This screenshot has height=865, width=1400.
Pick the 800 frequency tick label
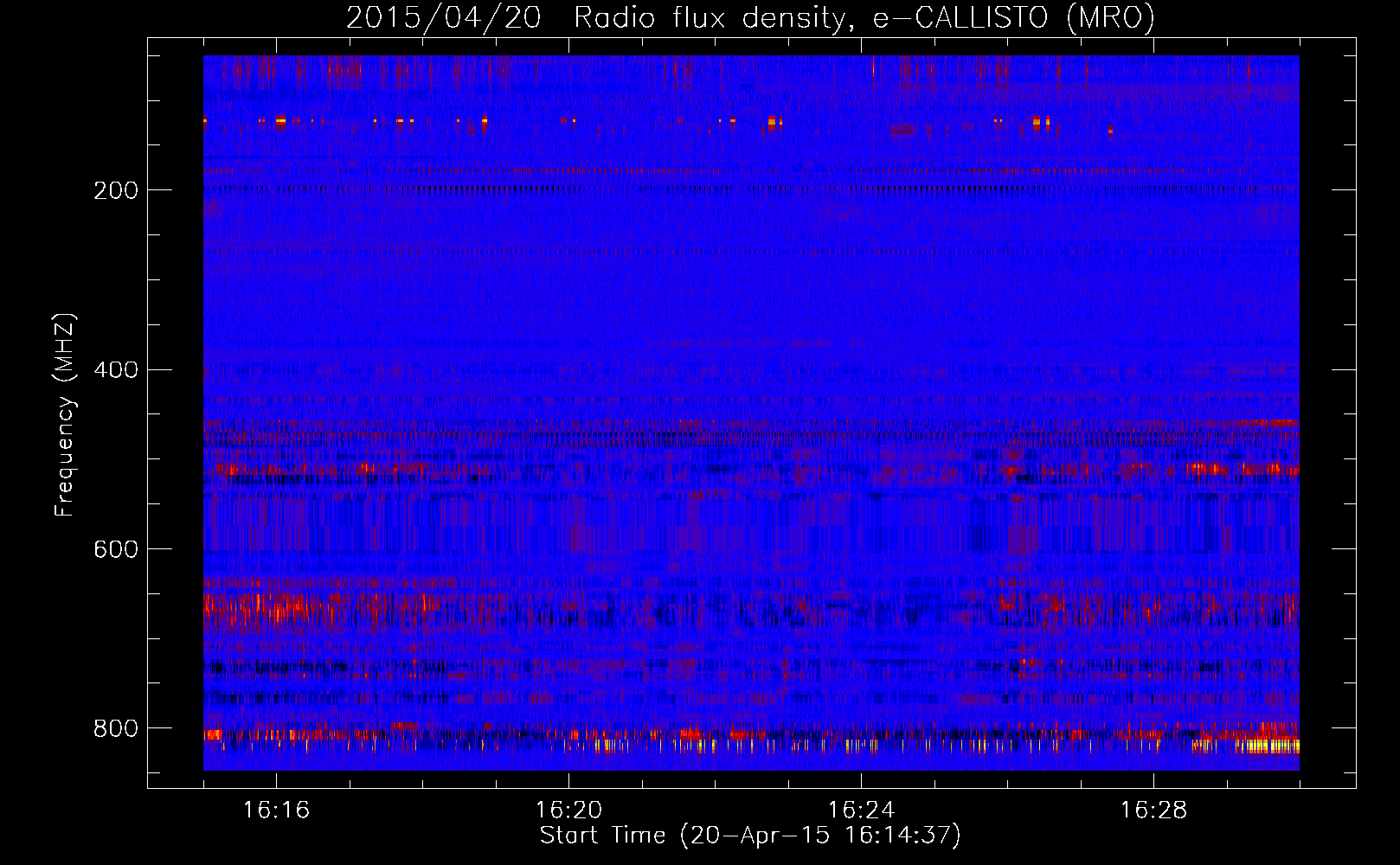[116, 728]
